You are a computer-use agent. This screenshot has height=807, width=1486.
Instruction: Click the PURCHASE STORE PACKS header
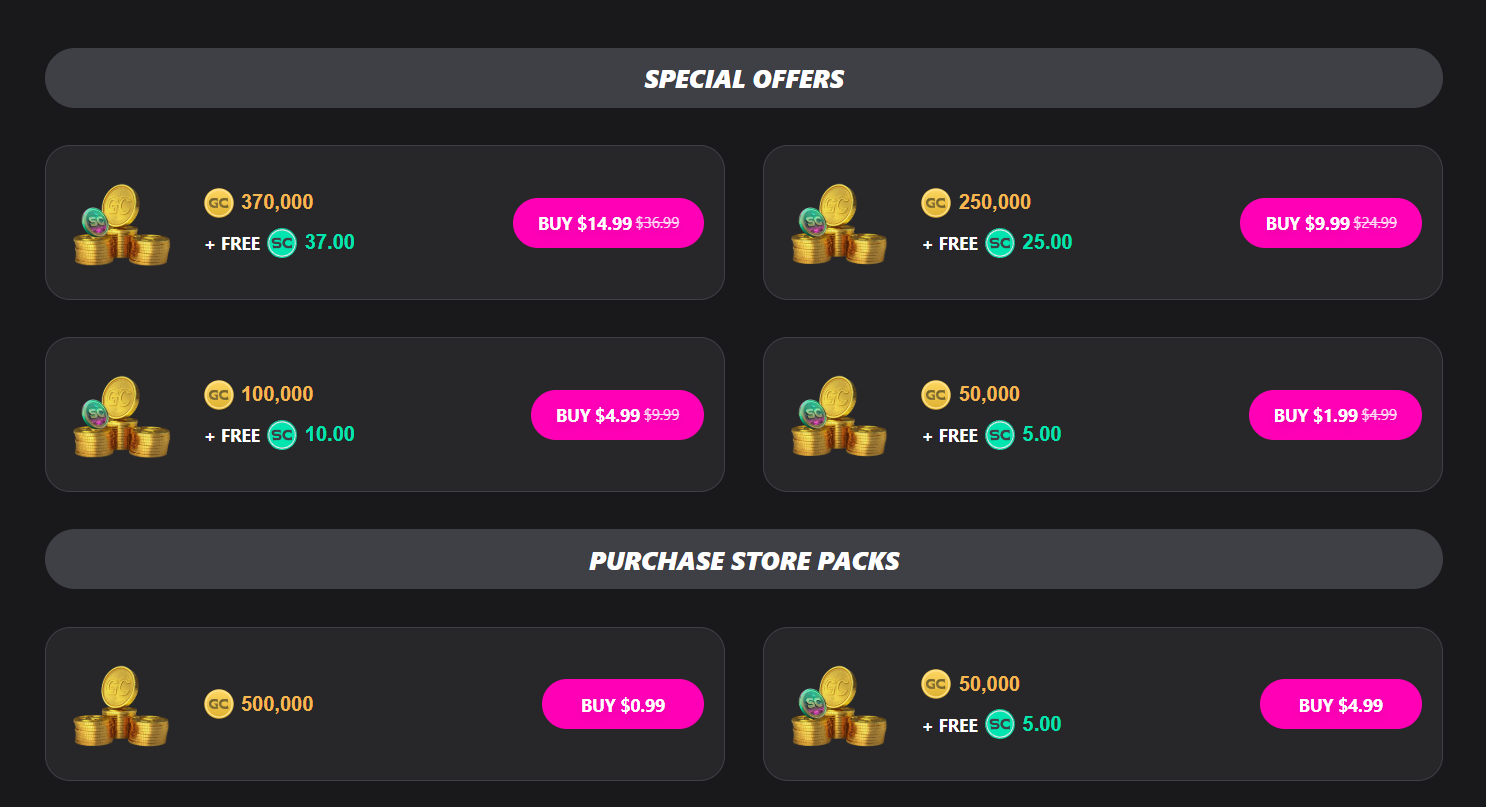coord(743,560)
